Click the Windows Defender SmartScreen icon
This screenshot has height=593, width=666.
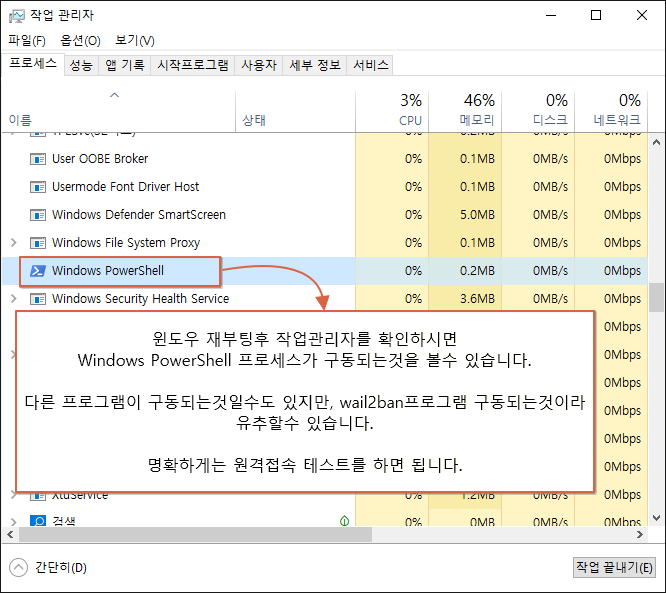(38, 215)
